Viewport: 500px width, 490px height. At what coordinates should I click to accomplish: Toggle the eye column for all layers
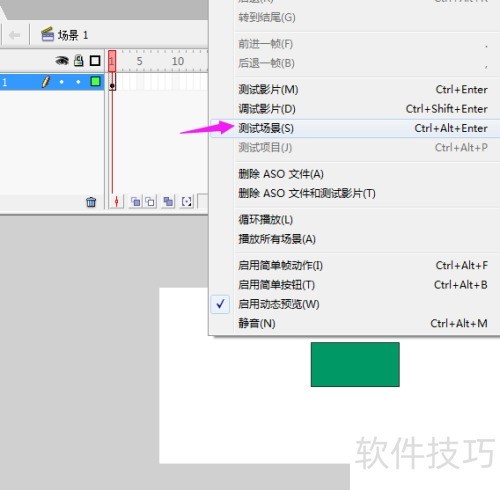pyautogui.click(x=62, y=61)
